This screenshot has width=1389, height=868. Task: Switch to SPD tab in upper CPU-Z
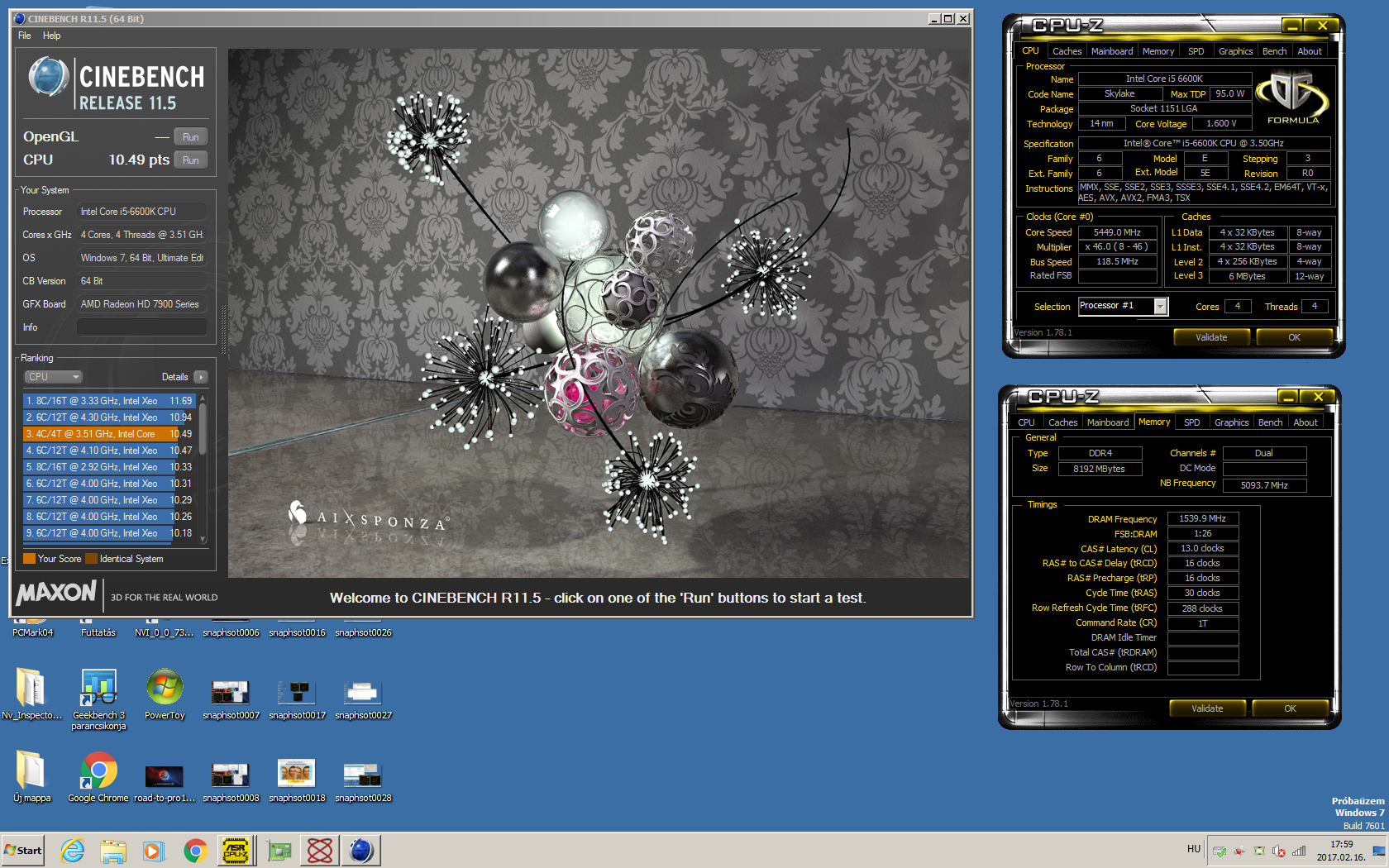point(1196,51)
